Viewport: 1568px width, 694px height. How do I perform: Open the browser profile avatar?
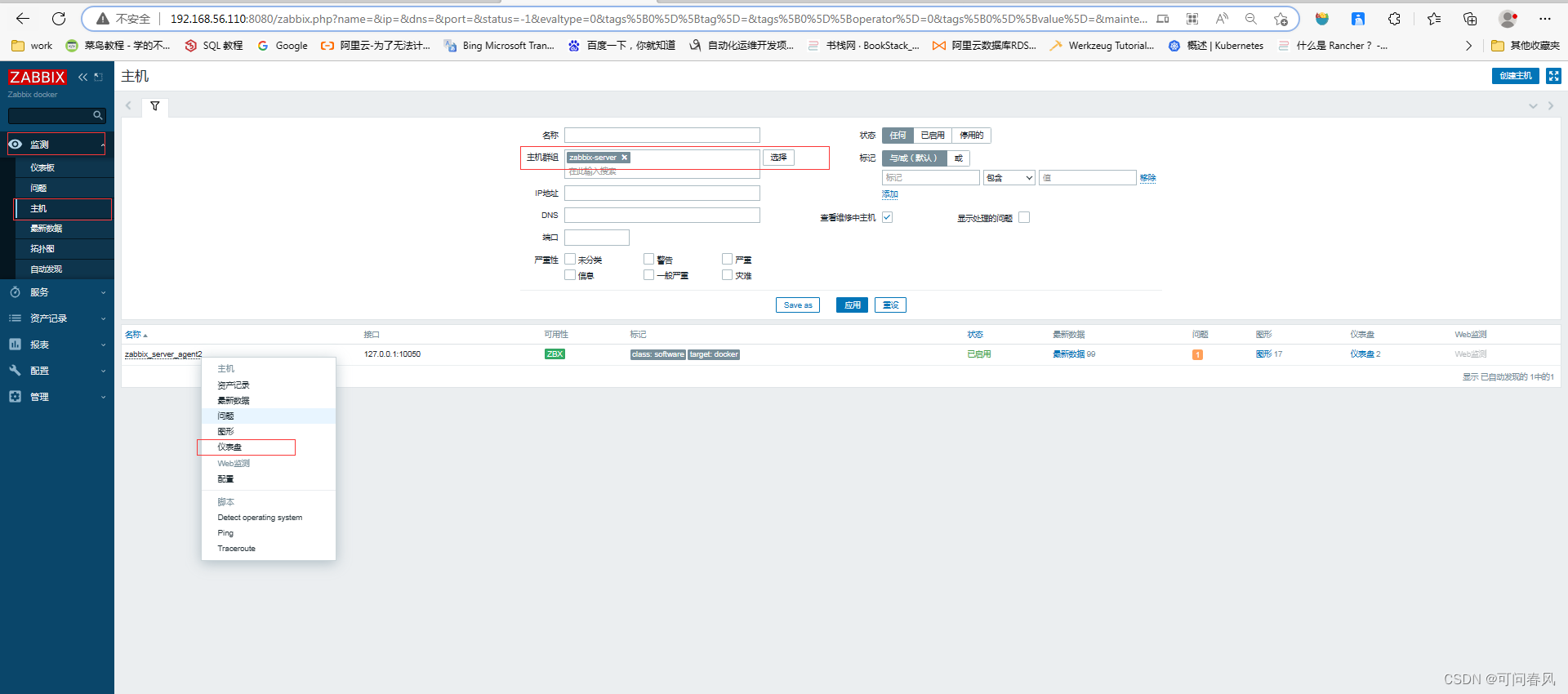[x=1508, y=19]
